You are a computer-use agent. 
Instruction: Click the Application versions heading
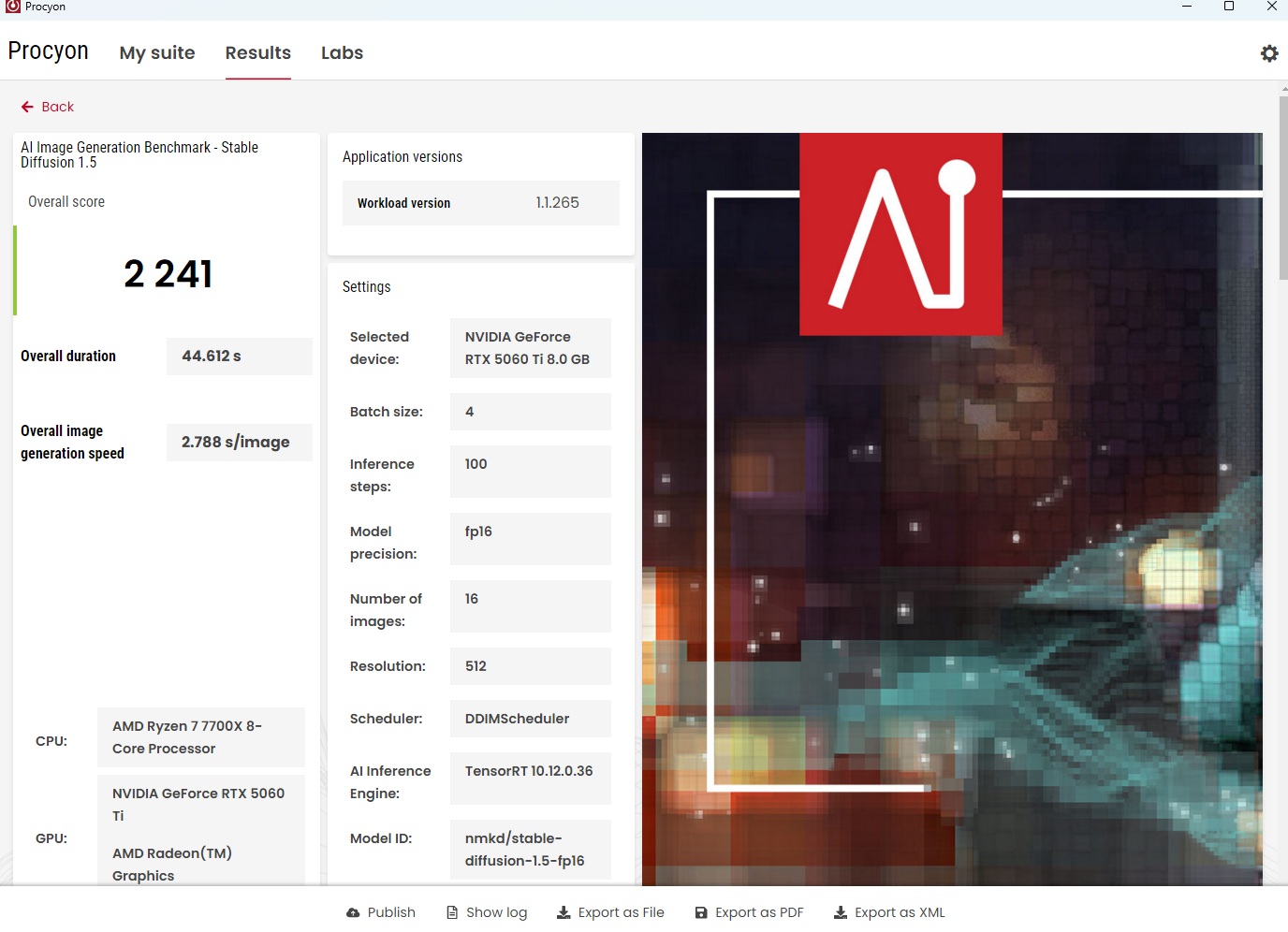click(402, 157)
